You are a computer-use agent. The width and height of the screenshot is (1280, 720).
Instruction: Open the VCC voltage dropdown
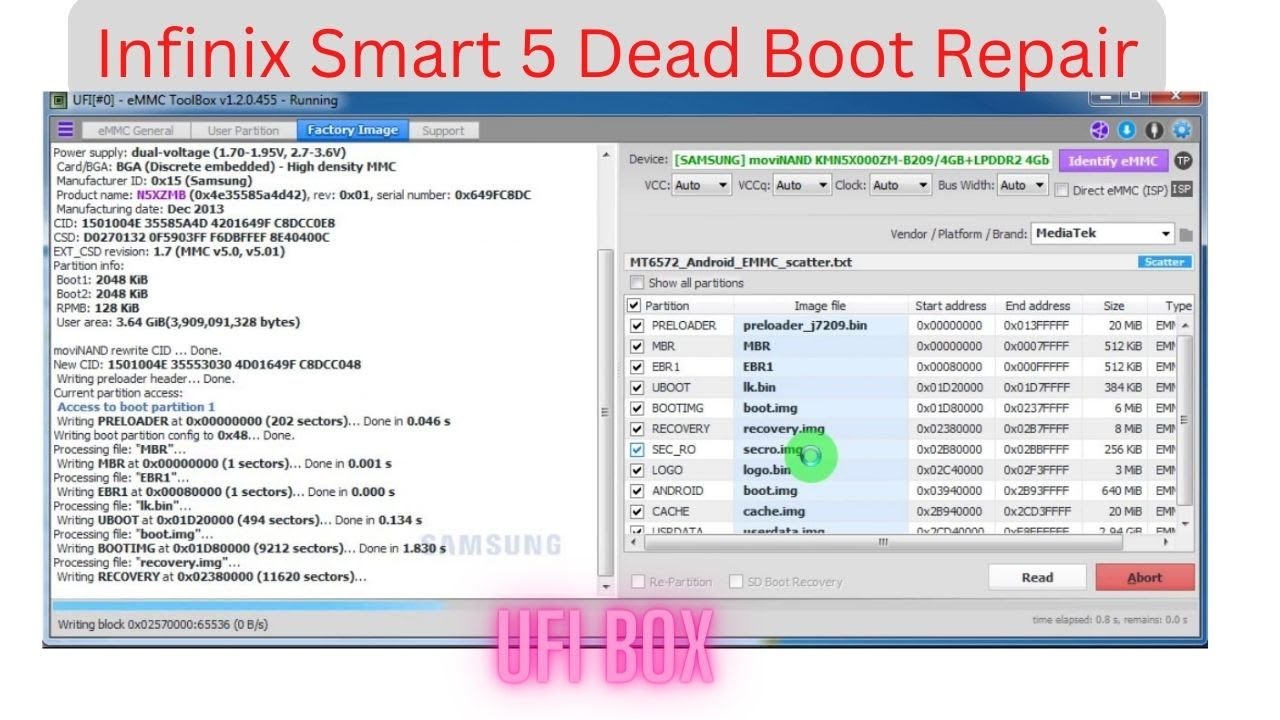click(701, 185)
